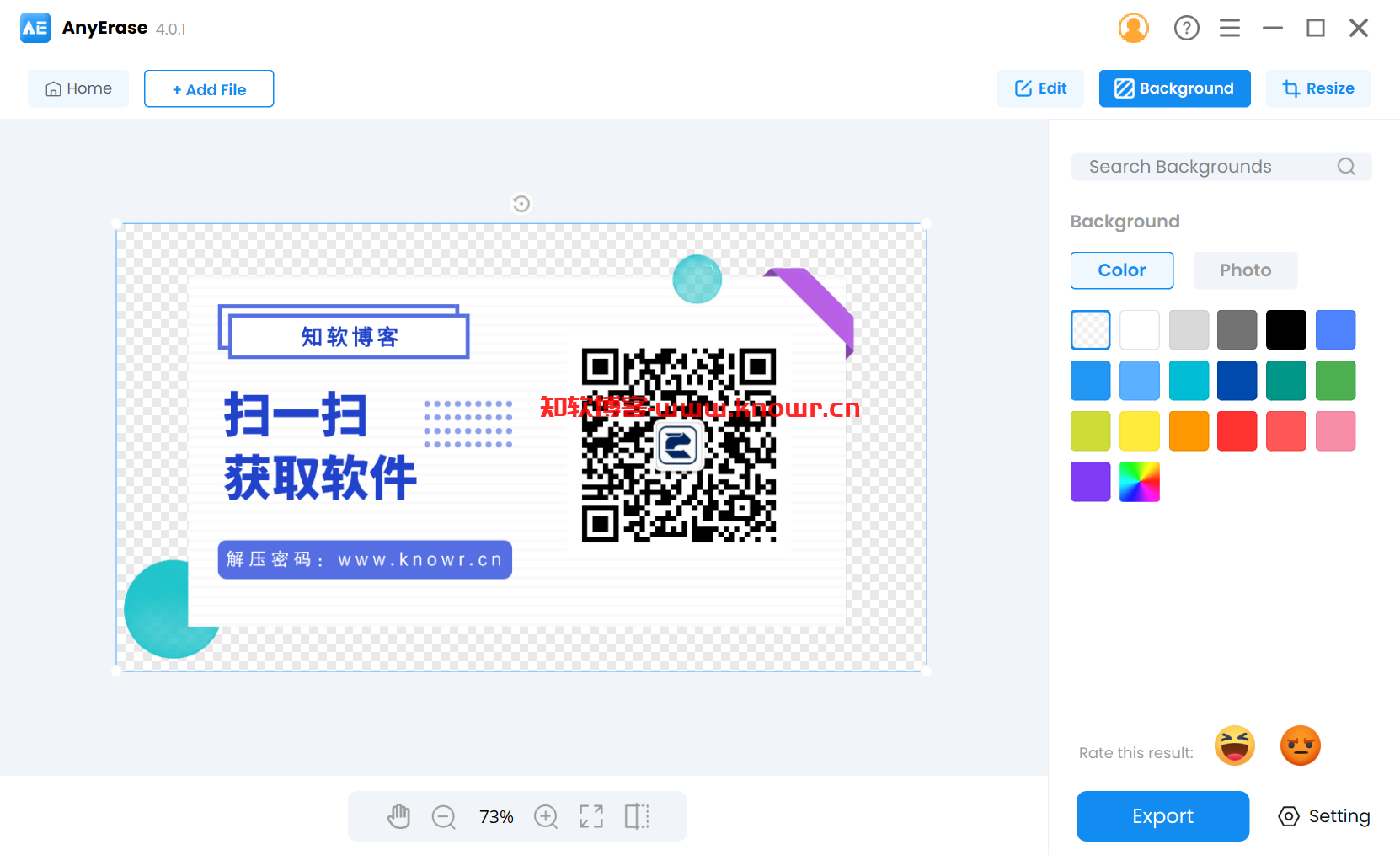1400x855 pixels.
Task: Choose the cornflower blue swatch in first row
Action: coord(1336,330)
